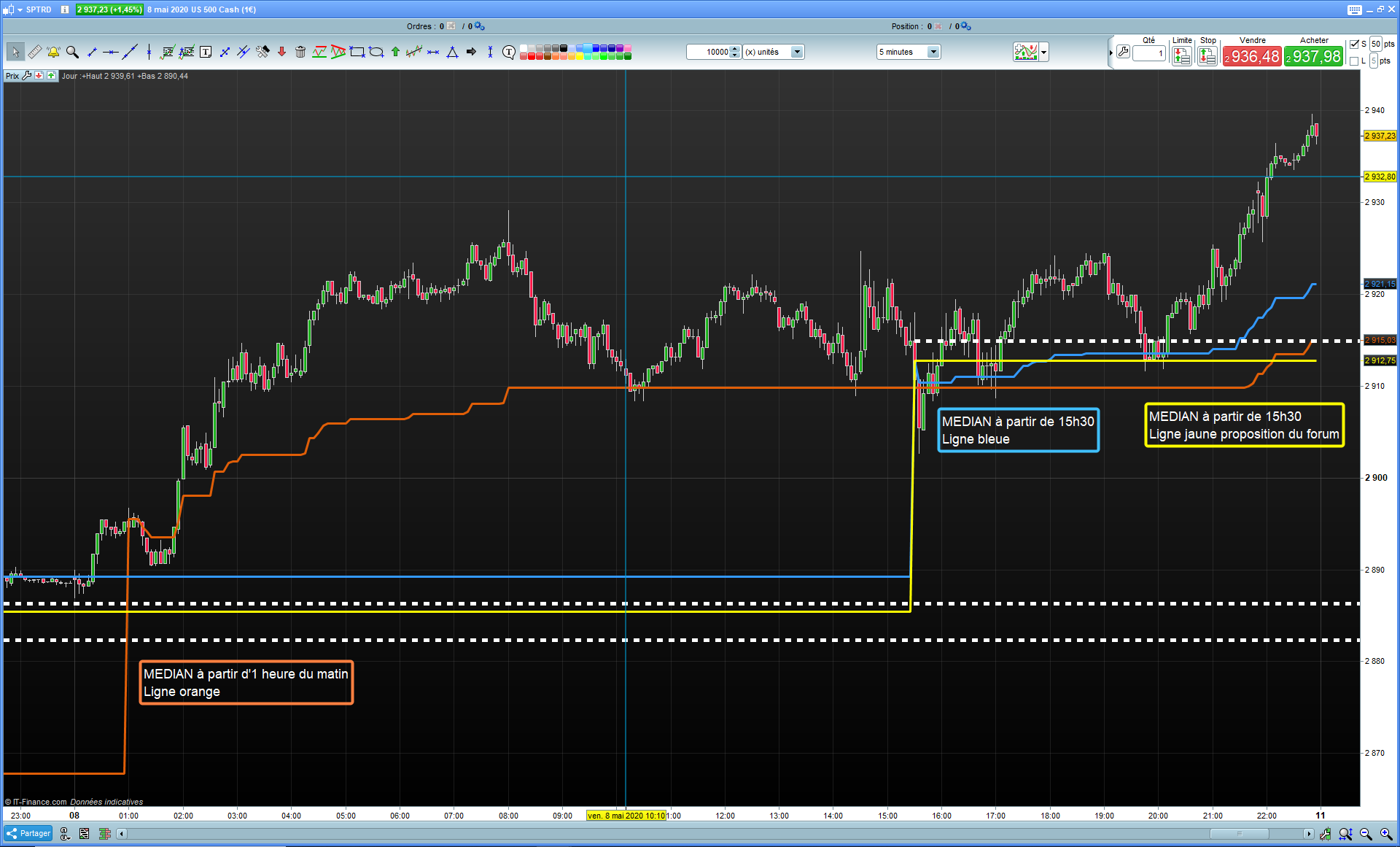
Task: Select the text annotation T tool
Action: [206, 52]
